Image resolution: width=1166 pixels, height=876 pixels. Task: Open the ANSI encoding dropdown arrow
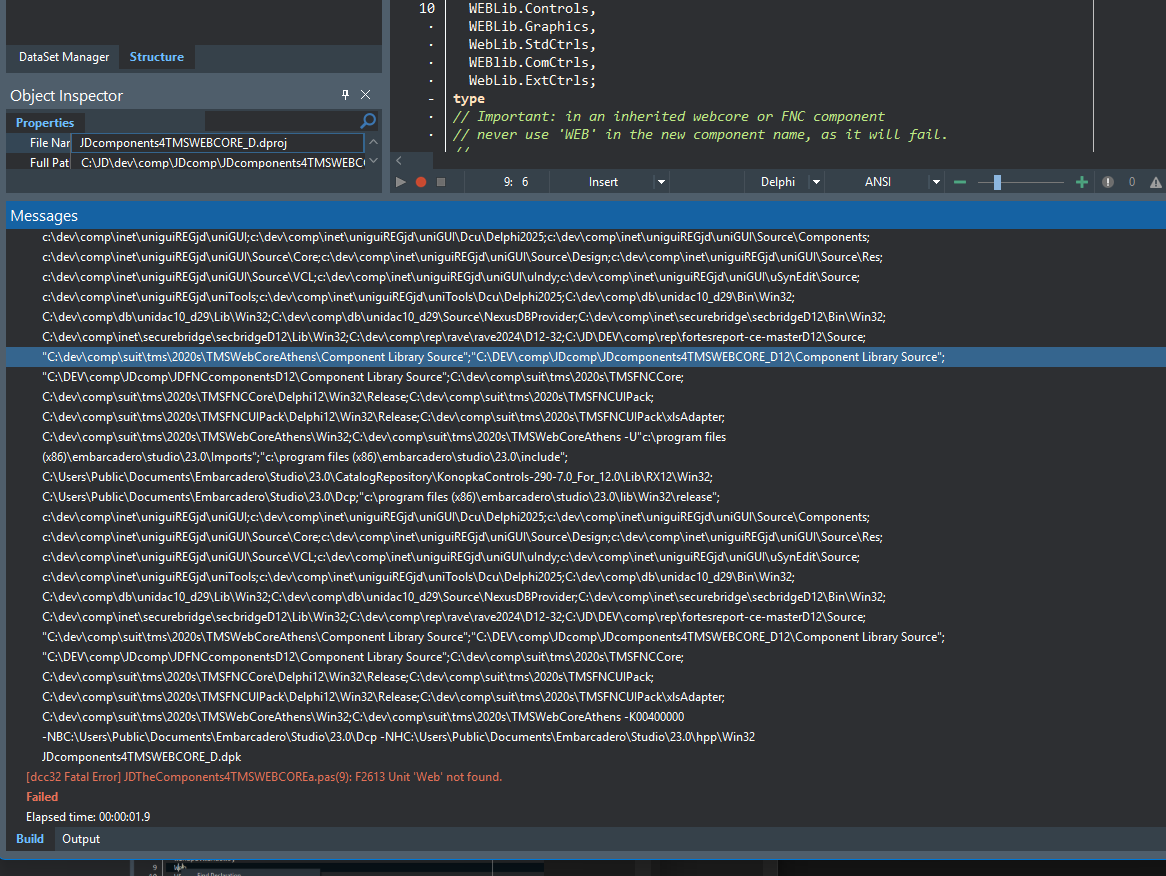[936, 182]
